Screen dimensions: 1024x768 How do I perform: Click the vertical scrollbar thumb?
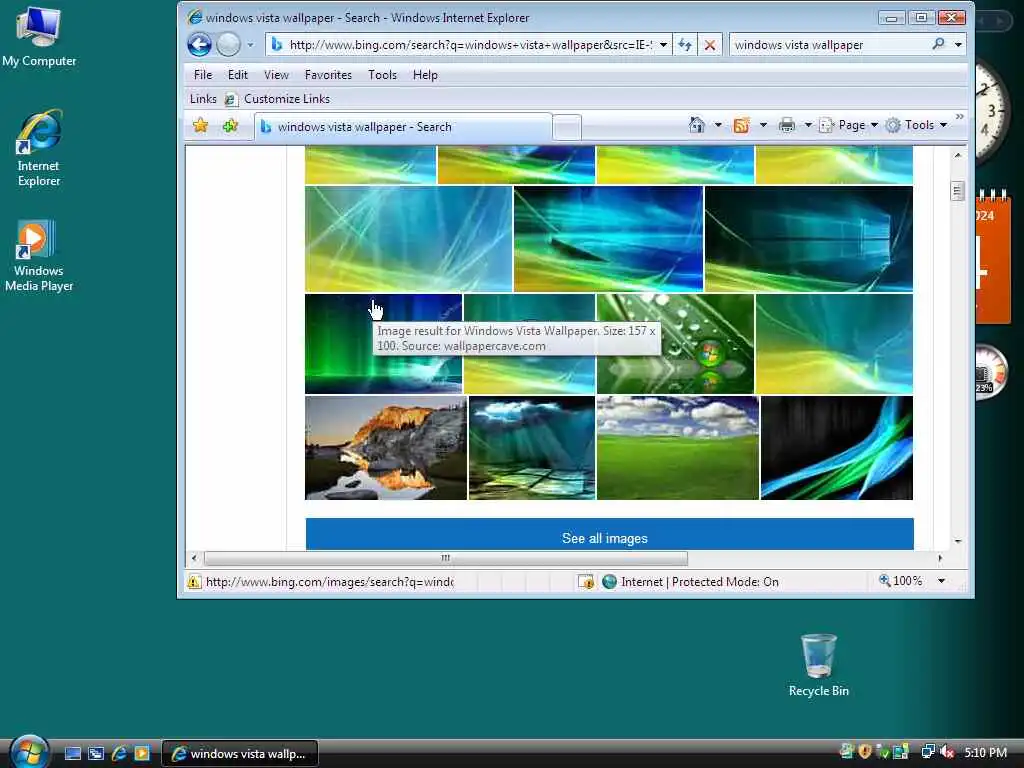[x=957, y=191]
